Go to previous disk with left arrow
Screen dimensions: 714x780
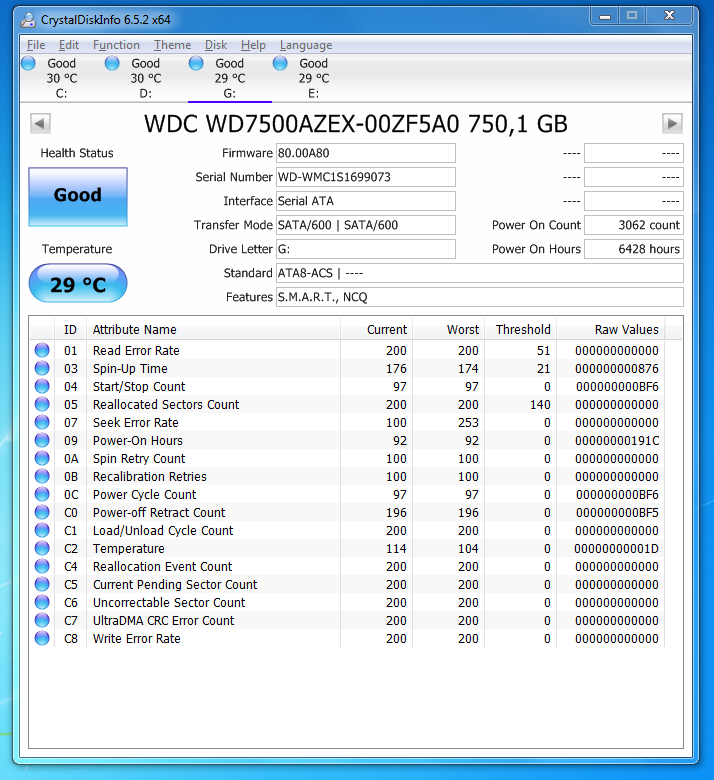pyautogui.click(x=40, y=124)
